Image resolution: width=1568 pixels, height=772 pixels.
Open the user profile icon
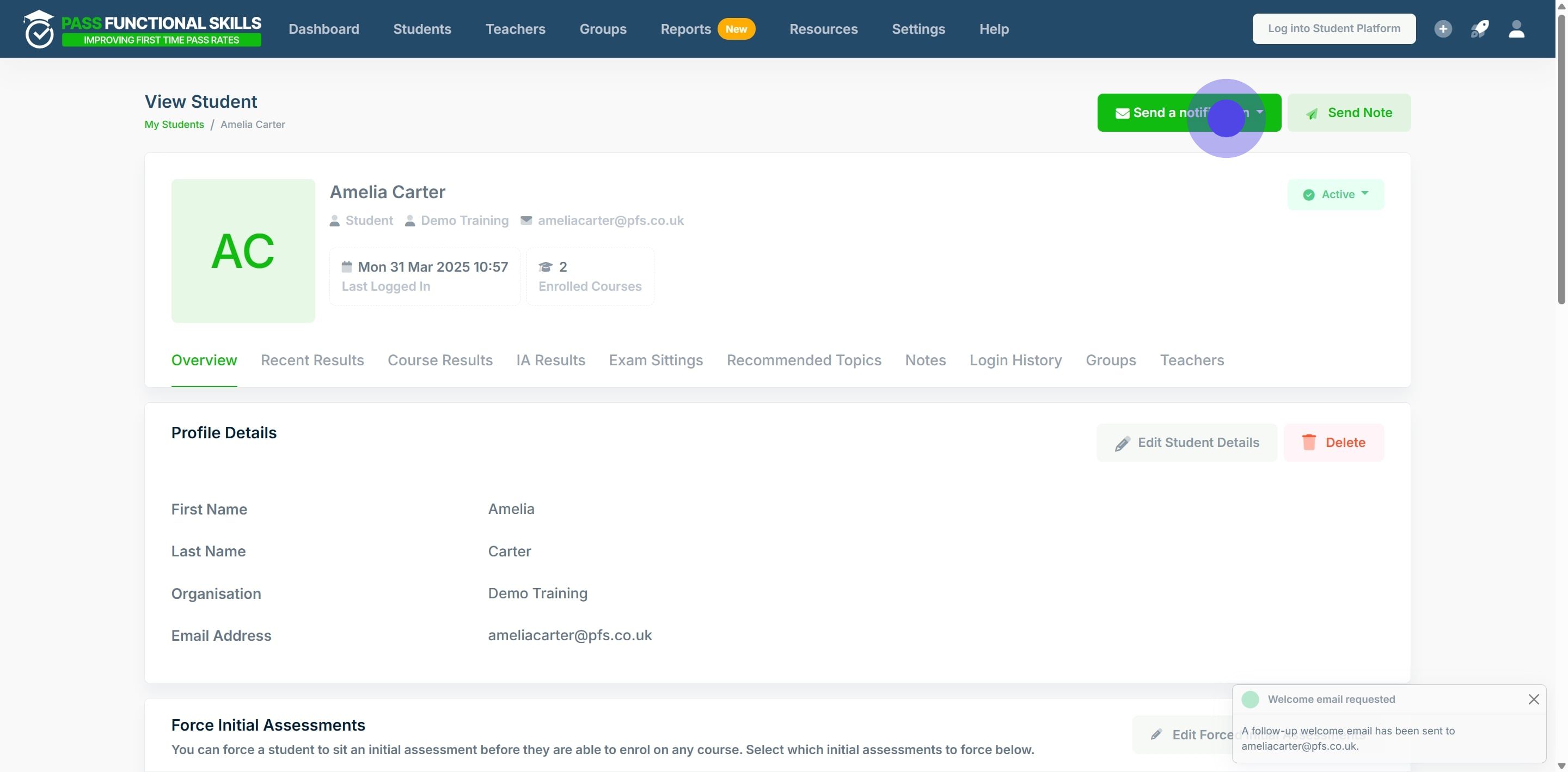tap(1516, 29)
